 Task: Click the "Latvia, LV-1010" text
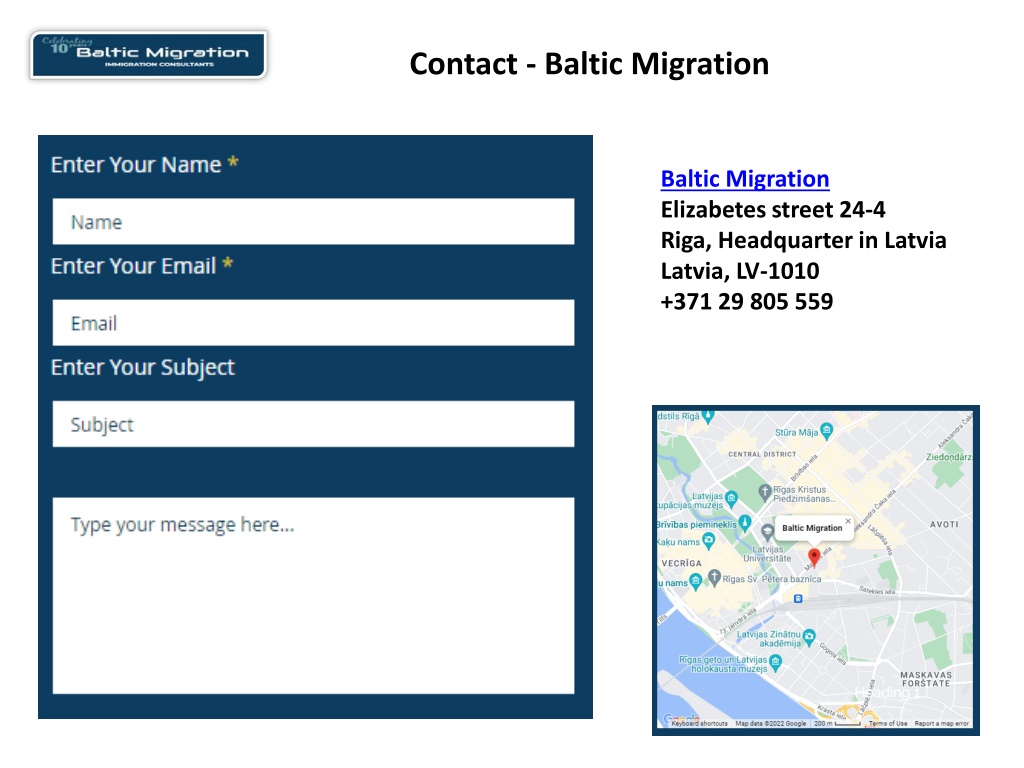tap(740, 271)
